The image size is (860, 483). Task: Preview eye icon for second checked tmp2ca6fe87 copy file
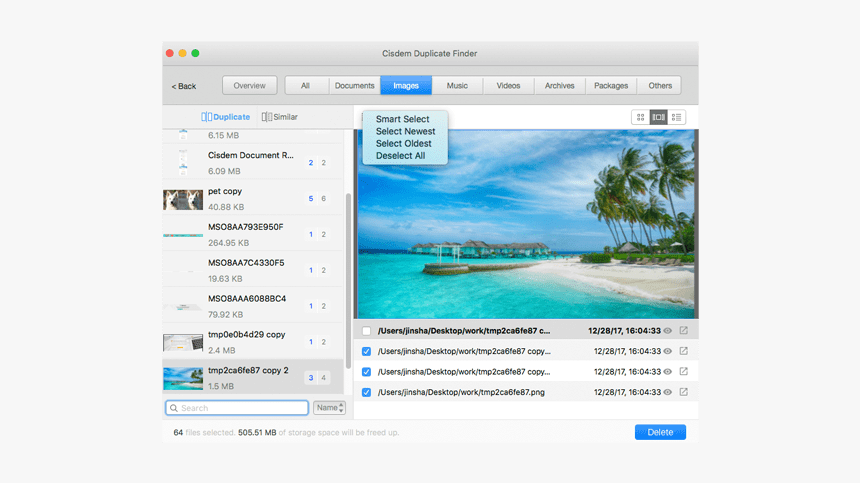(667, 371)
